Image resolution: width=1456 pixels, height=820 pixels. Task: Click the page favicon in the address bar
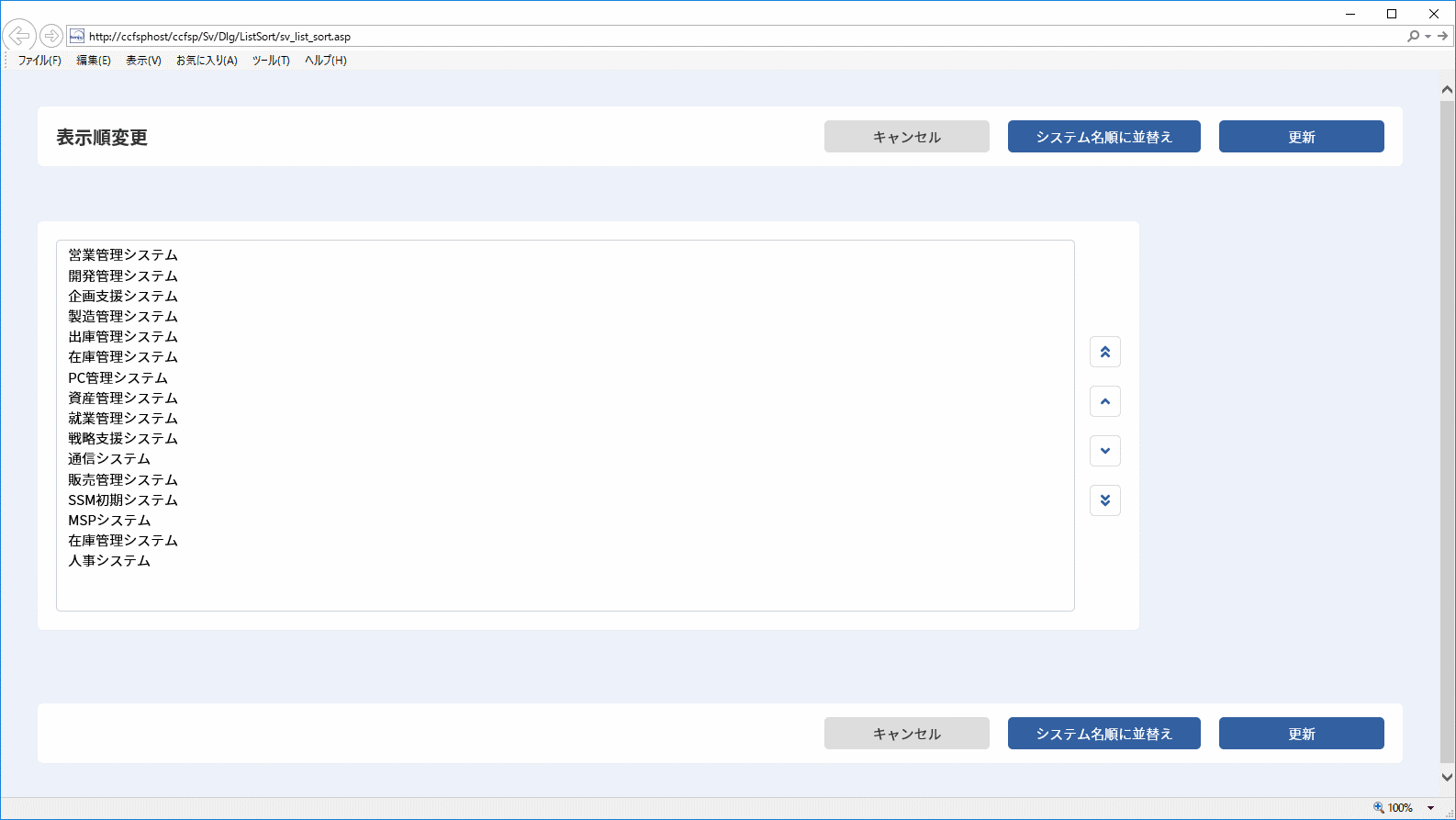coord(77,37)
